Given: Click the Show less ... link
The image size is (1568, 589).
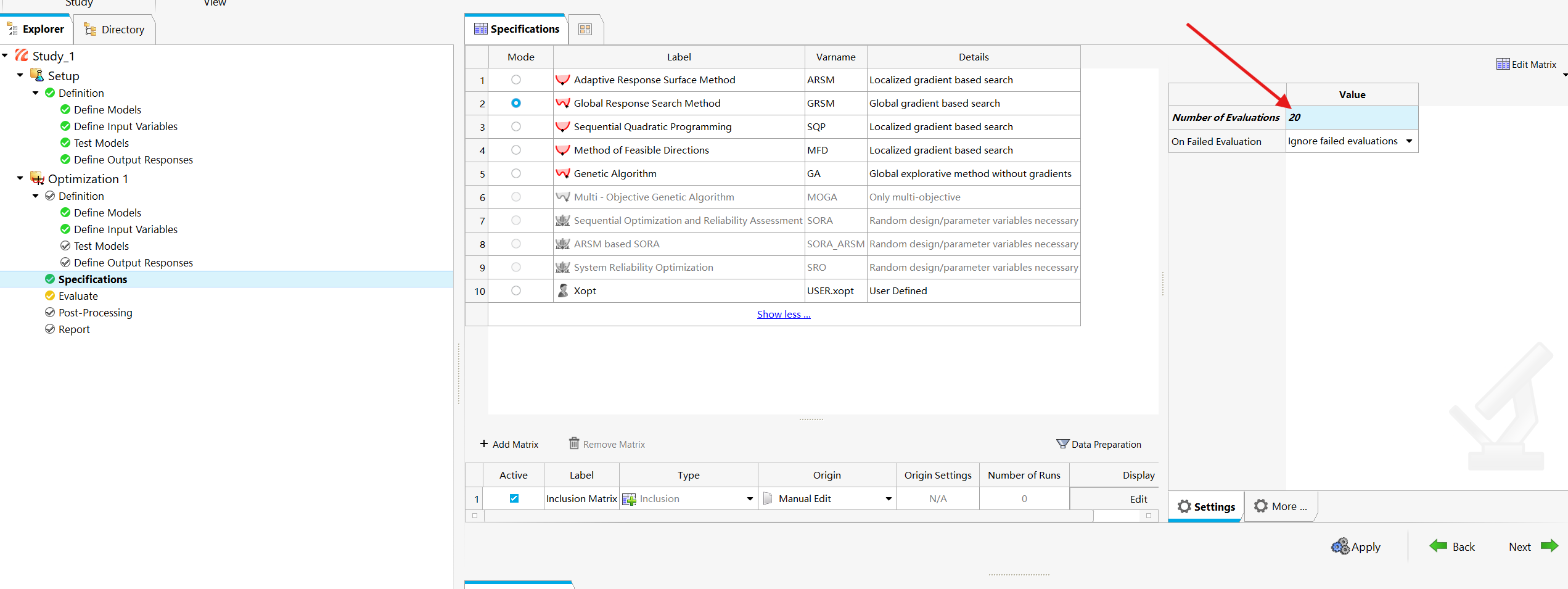Looking at the screenshot, I should tap(784, 314).
